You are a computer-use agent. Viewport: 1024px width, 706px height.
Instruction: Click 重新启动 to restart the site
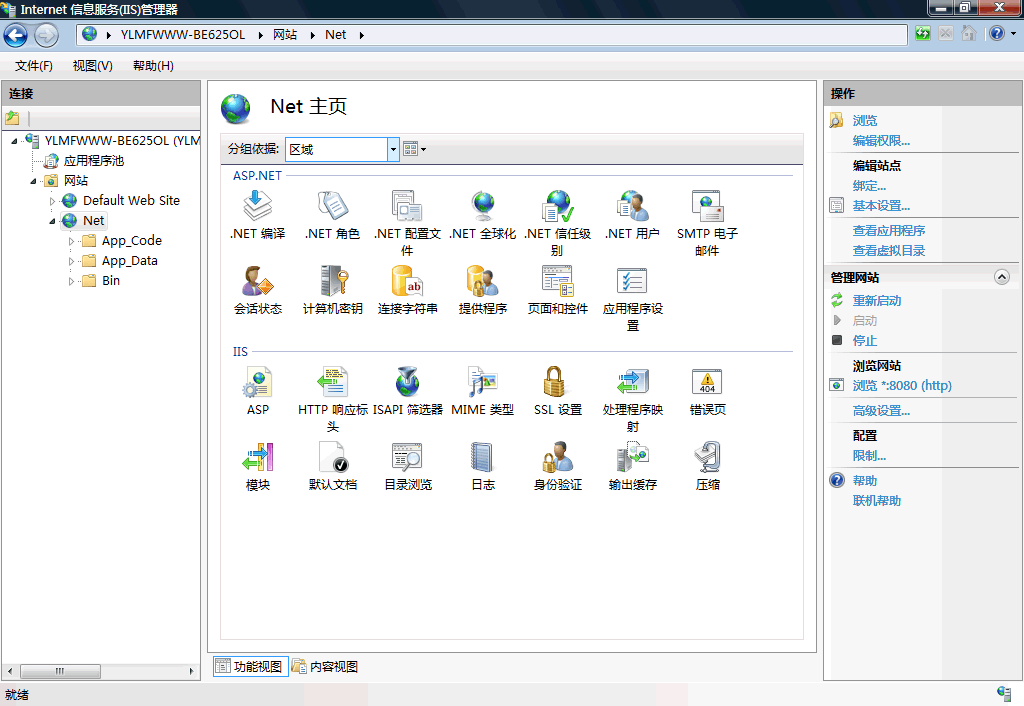point(876,300)
